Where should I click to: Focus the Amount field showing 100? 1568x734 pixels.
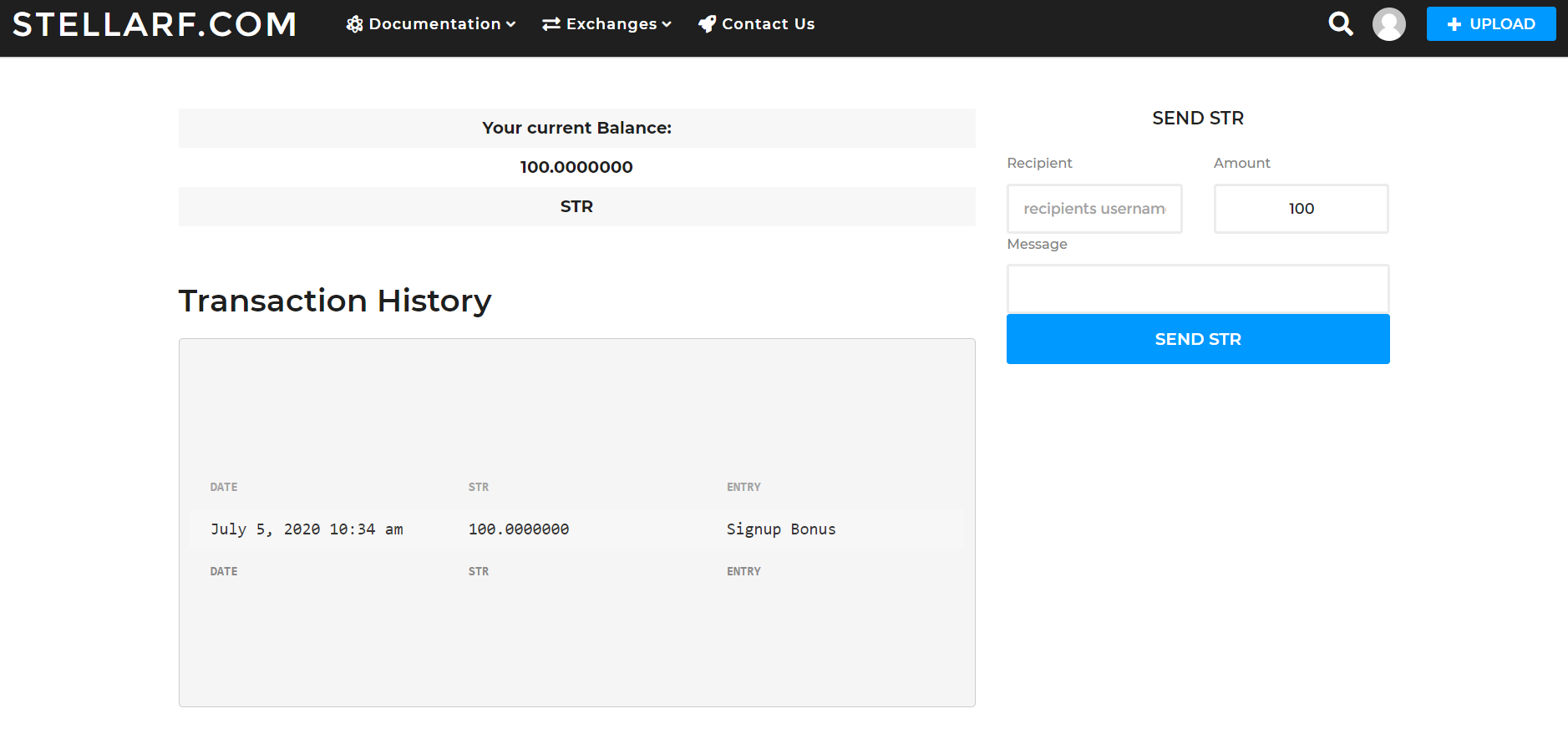click(x=1302, y=209)
